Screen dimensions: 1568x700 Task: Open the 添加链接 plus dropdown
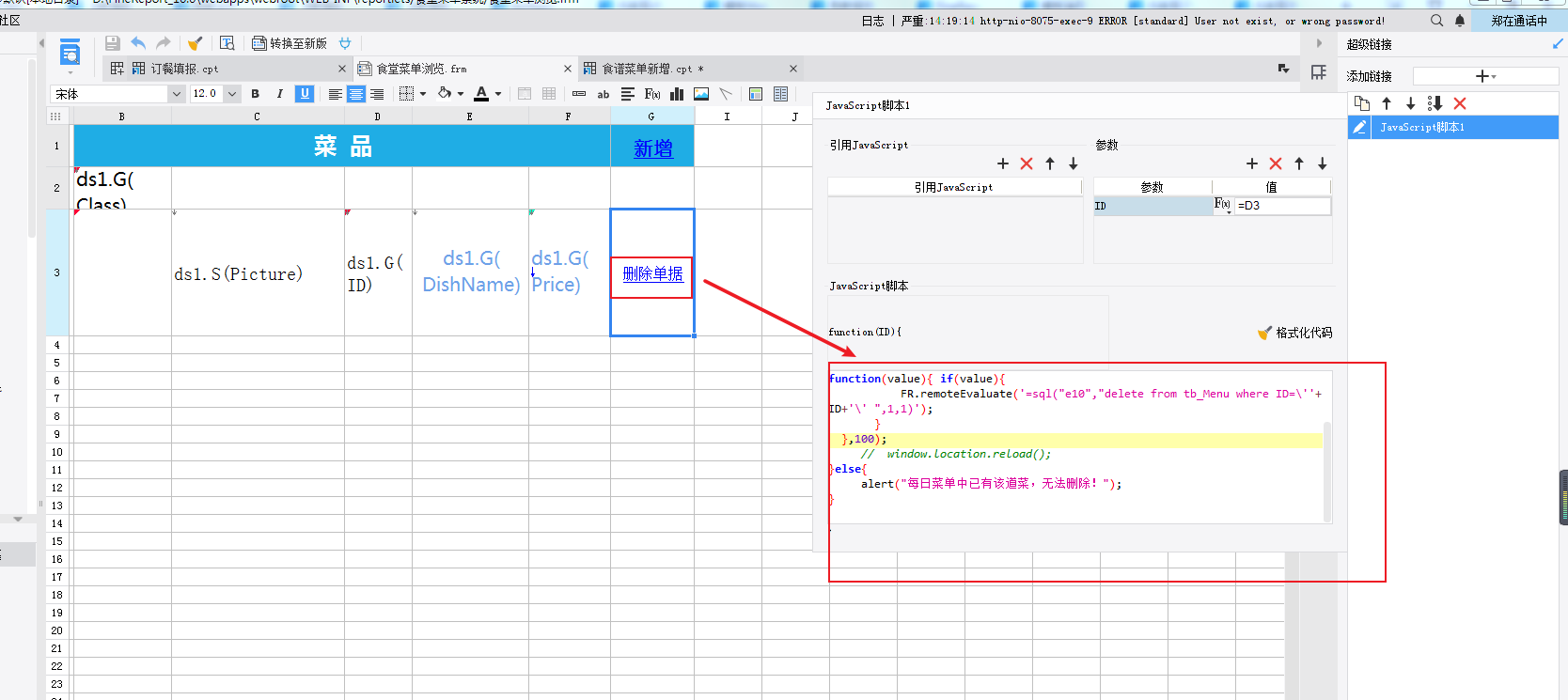(1485, 76)
